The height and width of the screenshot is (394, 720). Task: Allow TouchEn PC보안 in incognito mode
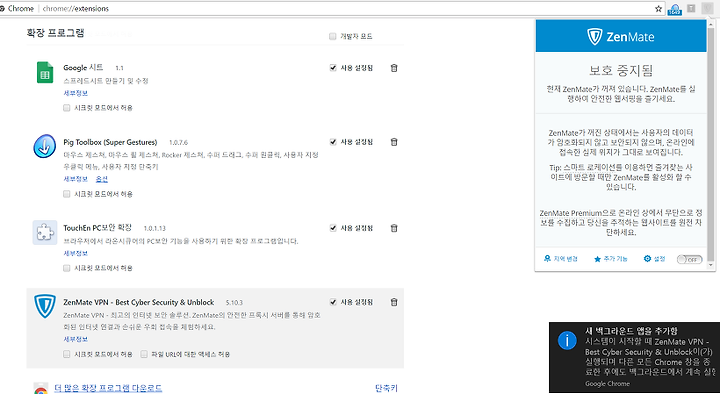click(67, 268)
